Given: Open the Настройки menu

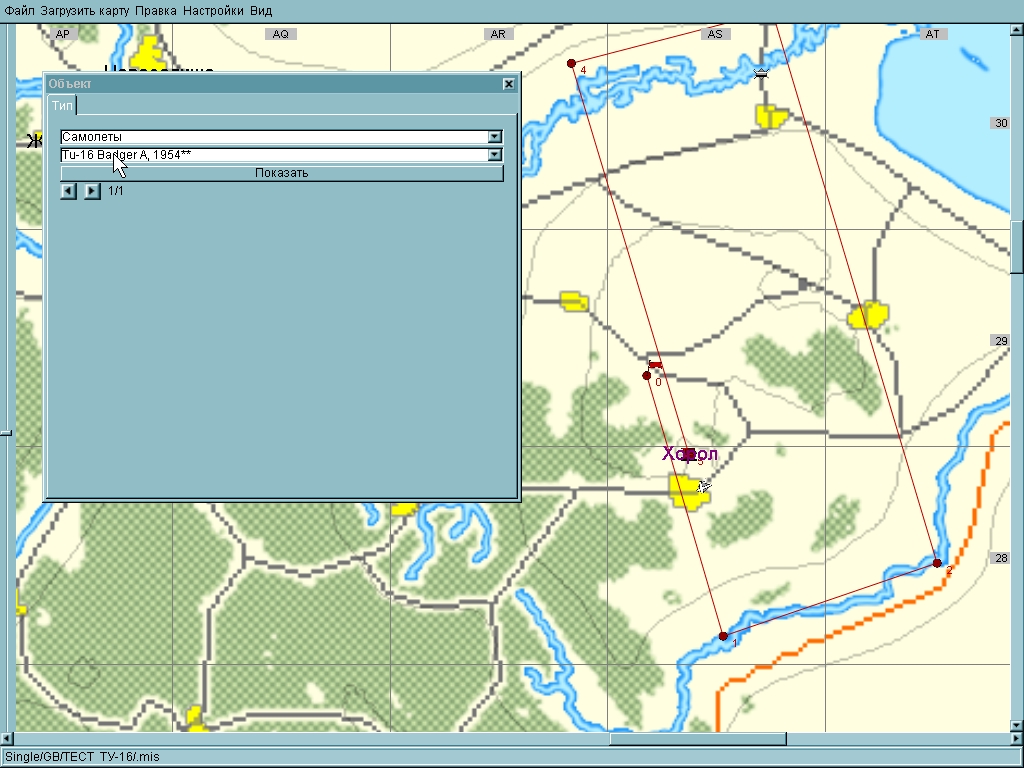Looking at the screenshot, I should pyautogui.click(x=213, y=10).
